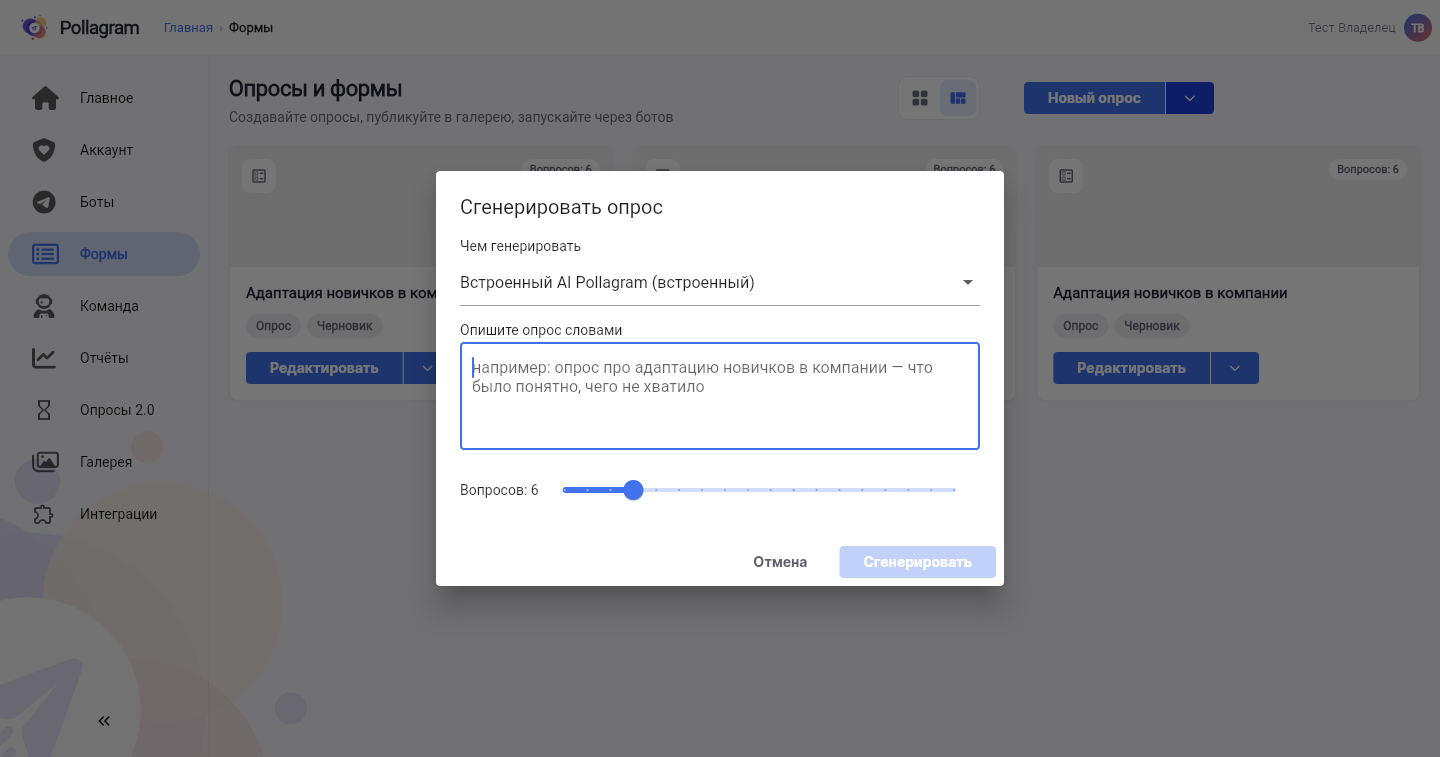Click the user avatar ТВ
This screenshot has width=1440, height=757.
click(1417, 28)
